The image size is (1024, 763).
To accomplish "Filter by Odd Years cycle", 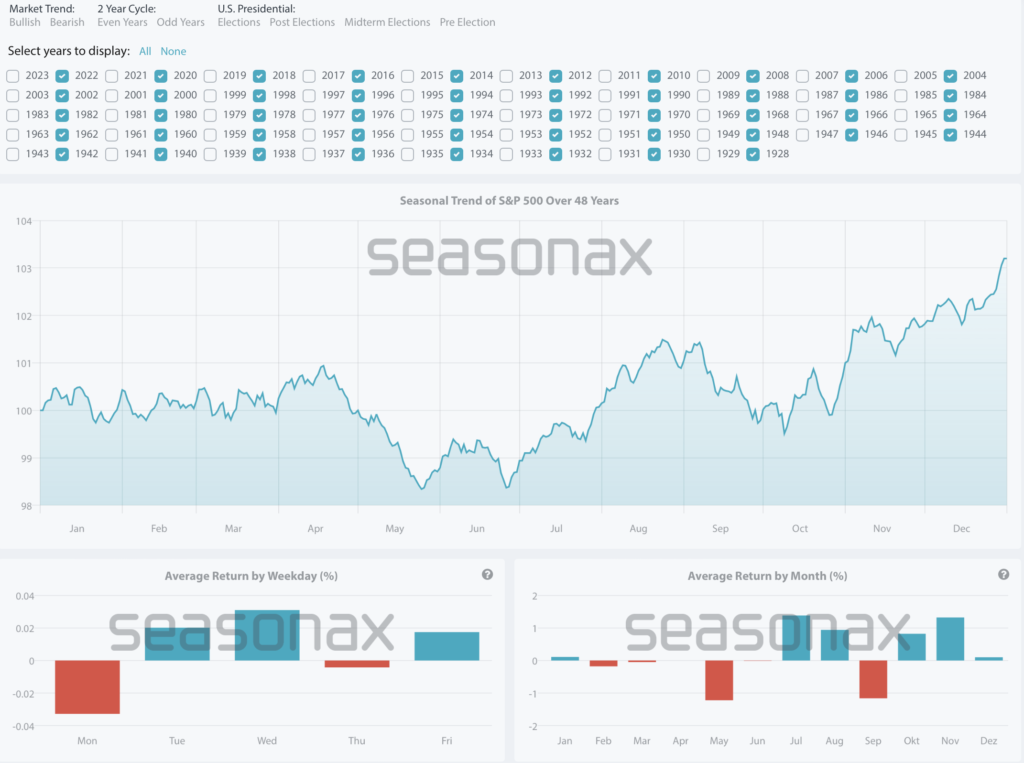I will pyautogui.click(x=181, y=22).
